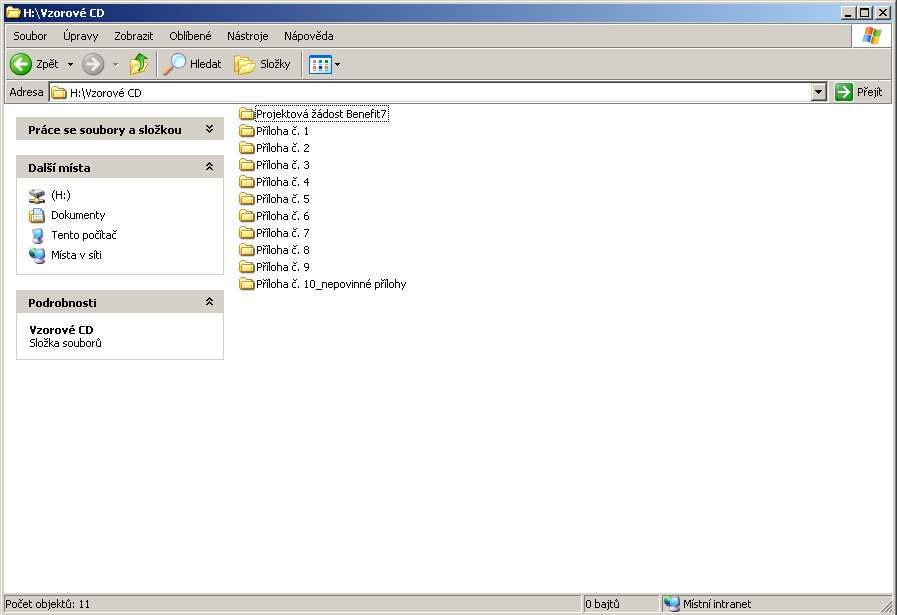Select folder Příloha č. 10_nepovinné přílohy
The image size is (898, 615).
pos(330,284)
